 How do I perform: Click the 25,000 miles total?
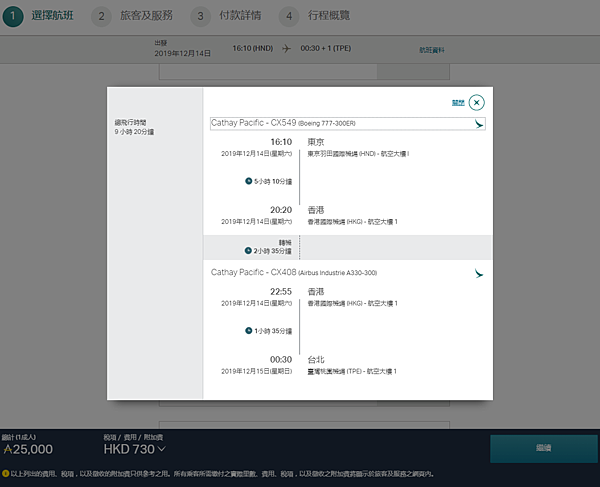pyautogui.click(x=33, y=449)
